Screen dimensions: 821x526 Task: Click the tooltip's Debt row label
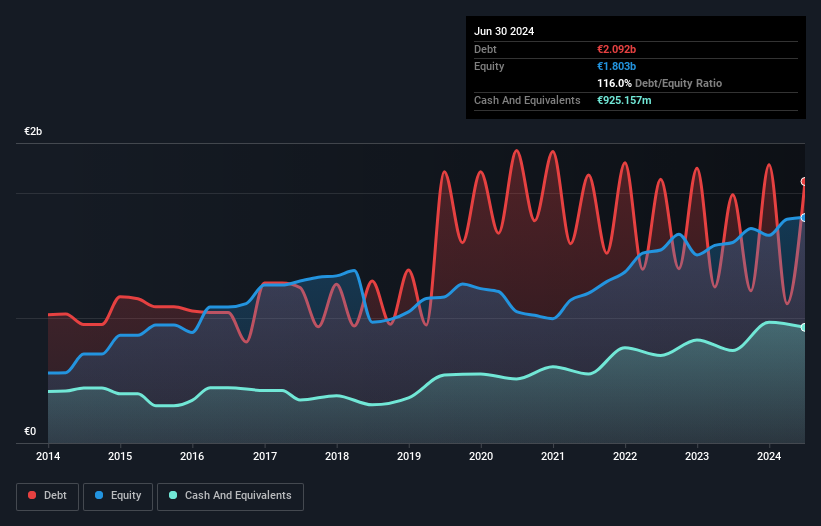point(485,49)
